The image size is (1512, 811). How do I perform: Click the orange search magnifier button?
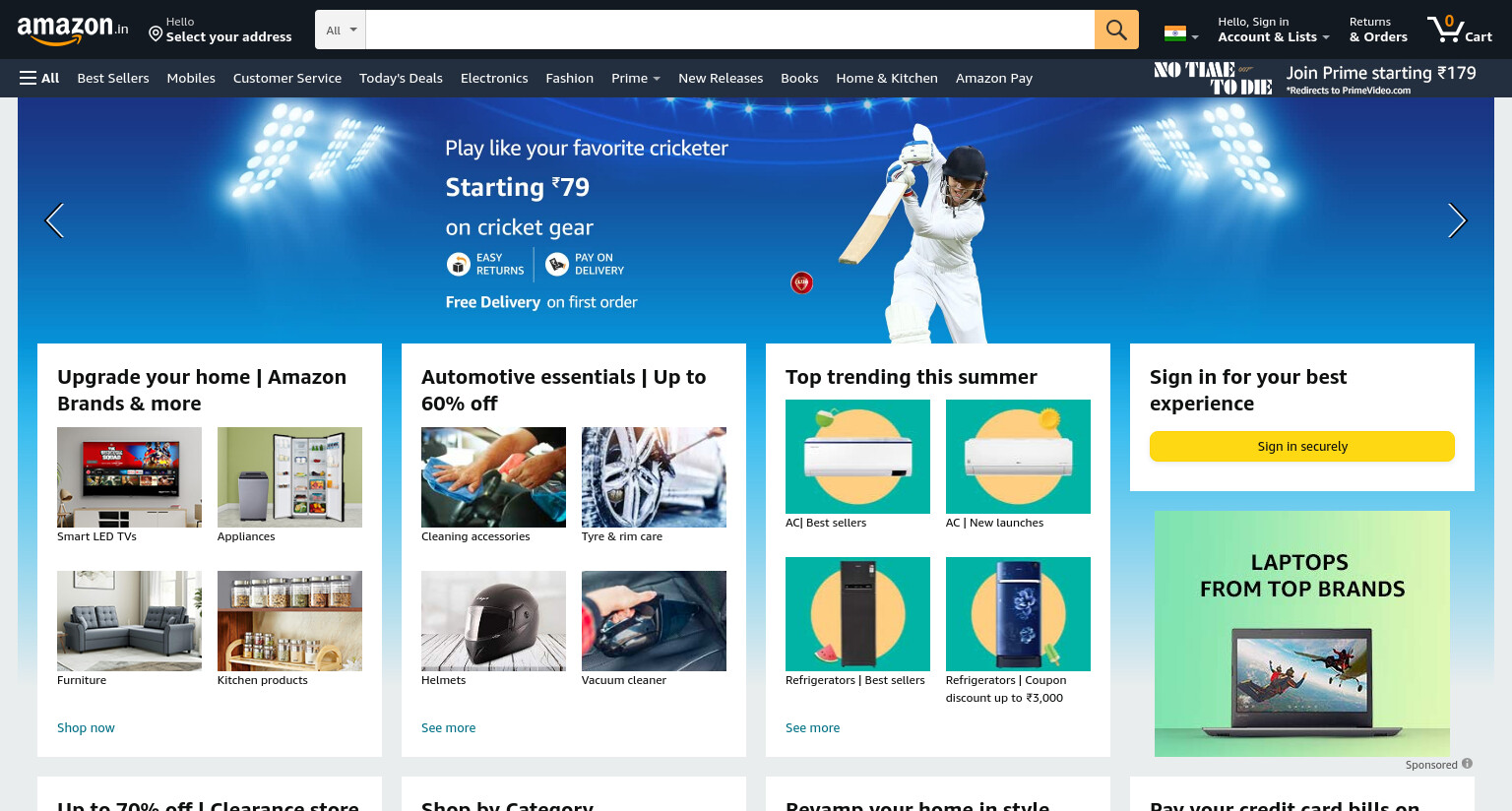(1116, 30)
